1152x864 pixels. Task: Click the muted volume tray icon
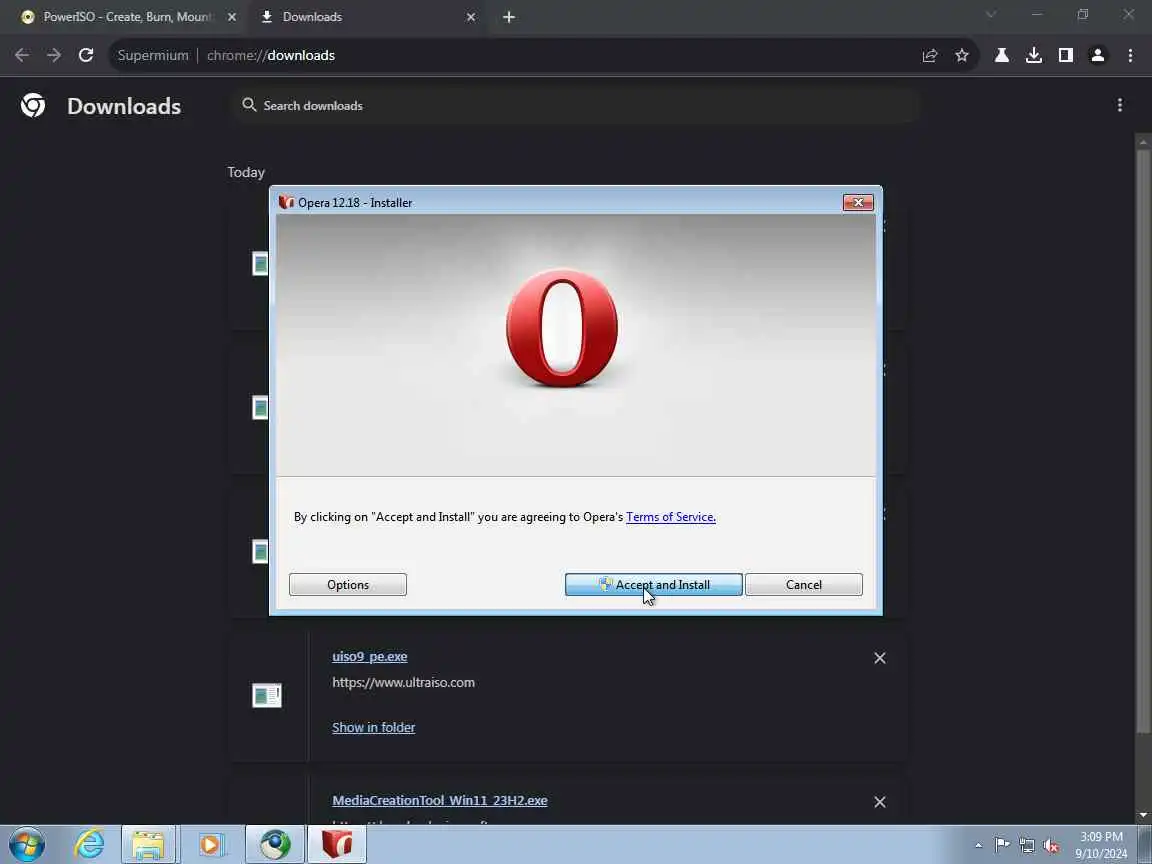1051,846
